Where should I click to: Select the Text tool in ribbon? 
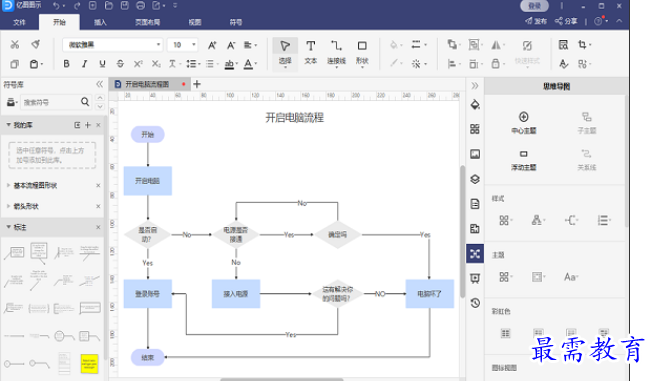311,52
